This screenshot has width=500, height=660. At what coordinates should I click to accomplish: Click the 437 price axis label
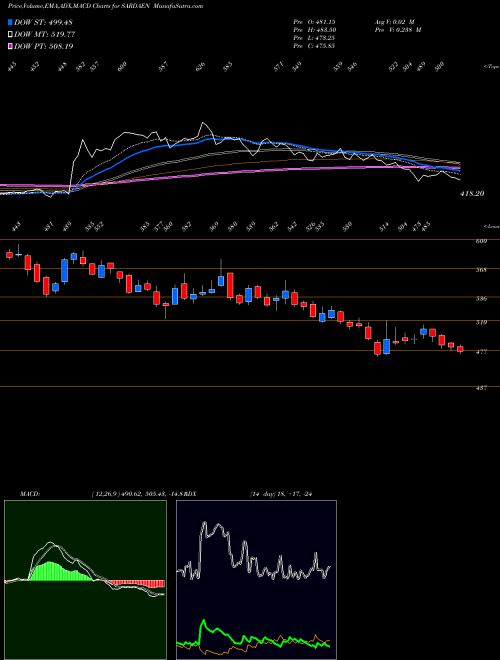(482, 388)
